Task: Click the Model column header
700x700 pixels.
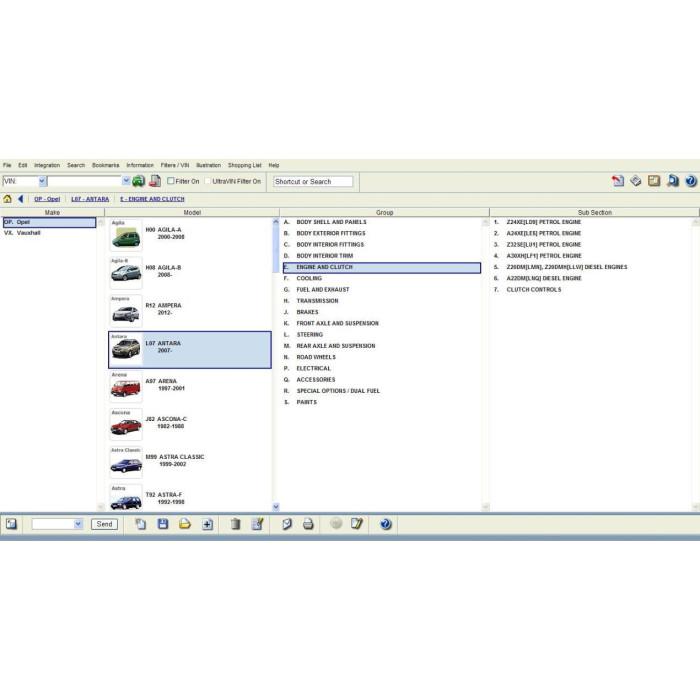Action: click(x=192, y=212)
